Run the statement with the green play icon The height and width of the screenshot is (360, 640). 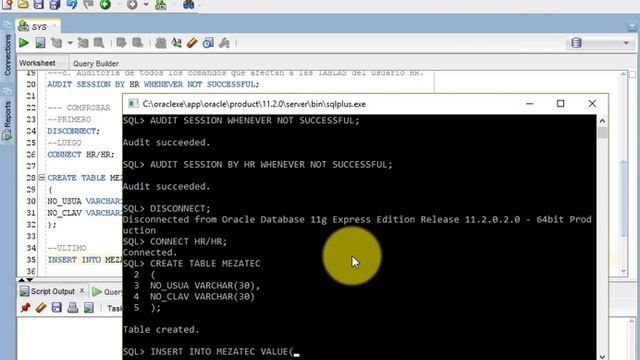[x=24, y=42]
